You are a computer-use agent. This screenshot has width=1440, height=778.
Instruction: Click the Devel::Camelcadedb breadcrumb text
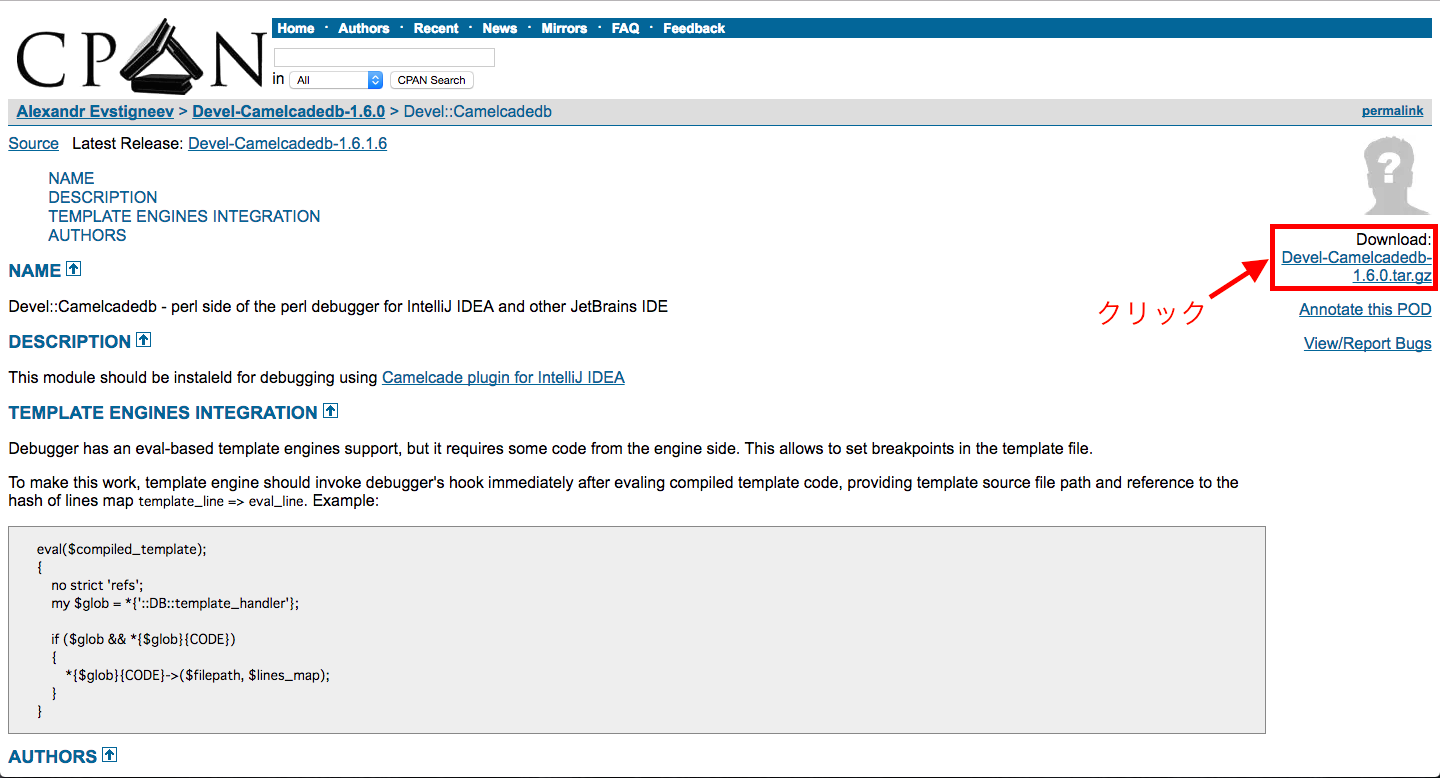tap(478, 111)
